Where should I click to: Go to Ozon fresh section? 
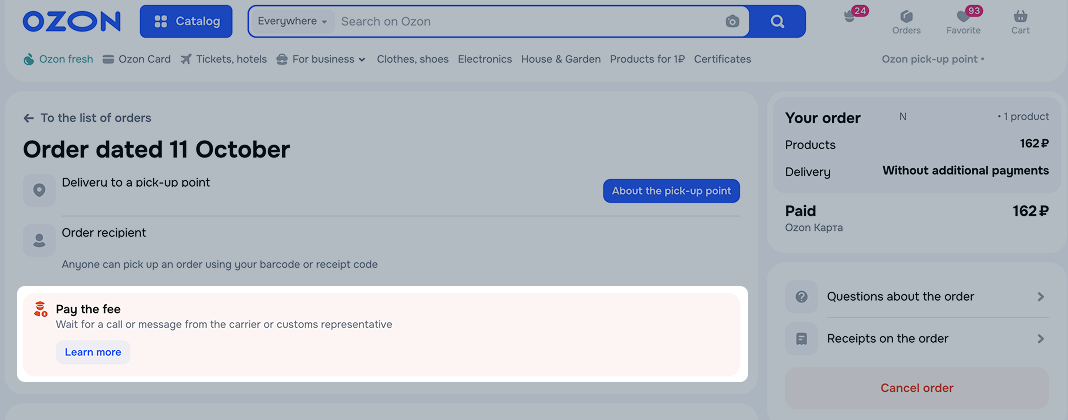(x=58, y=59)
